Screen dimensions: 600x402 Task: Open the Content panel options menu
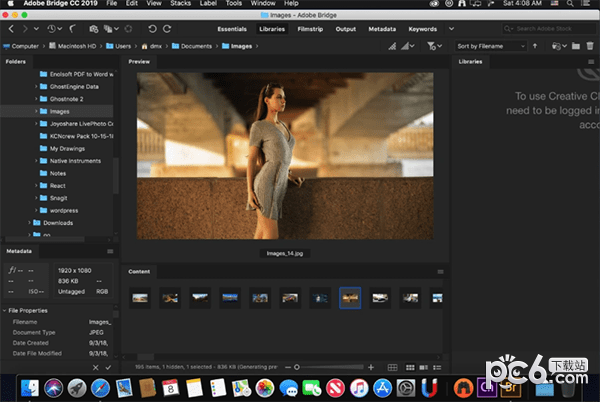(440, 272)
